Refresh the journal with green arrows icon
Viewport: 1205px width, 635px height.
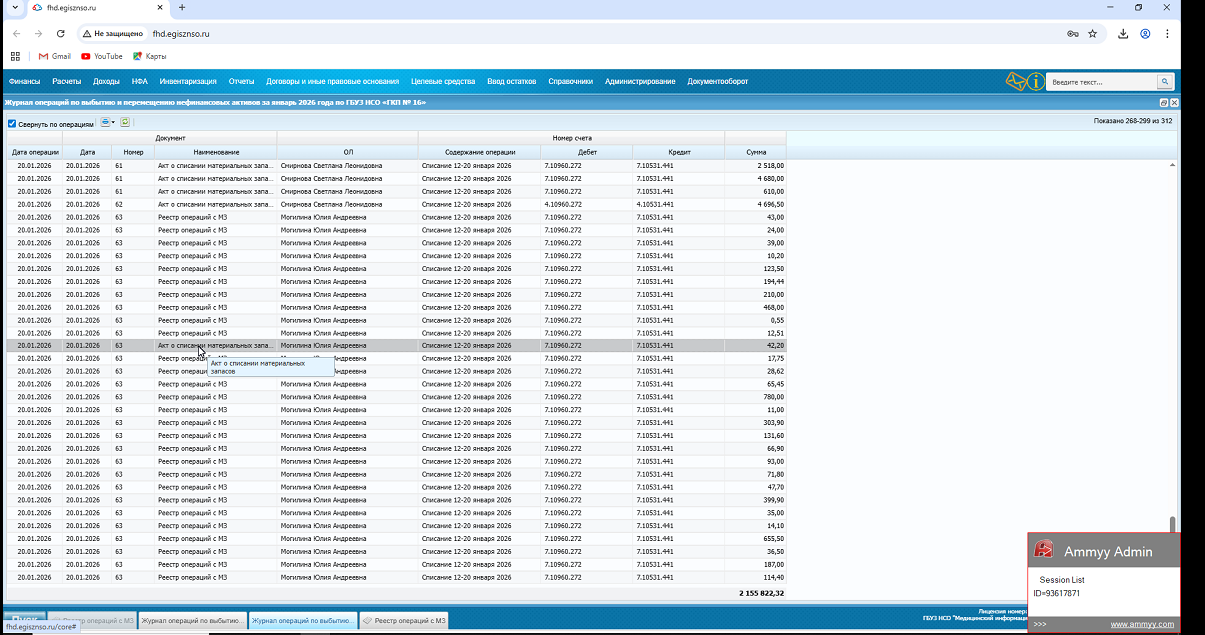(x=125, y=123)
